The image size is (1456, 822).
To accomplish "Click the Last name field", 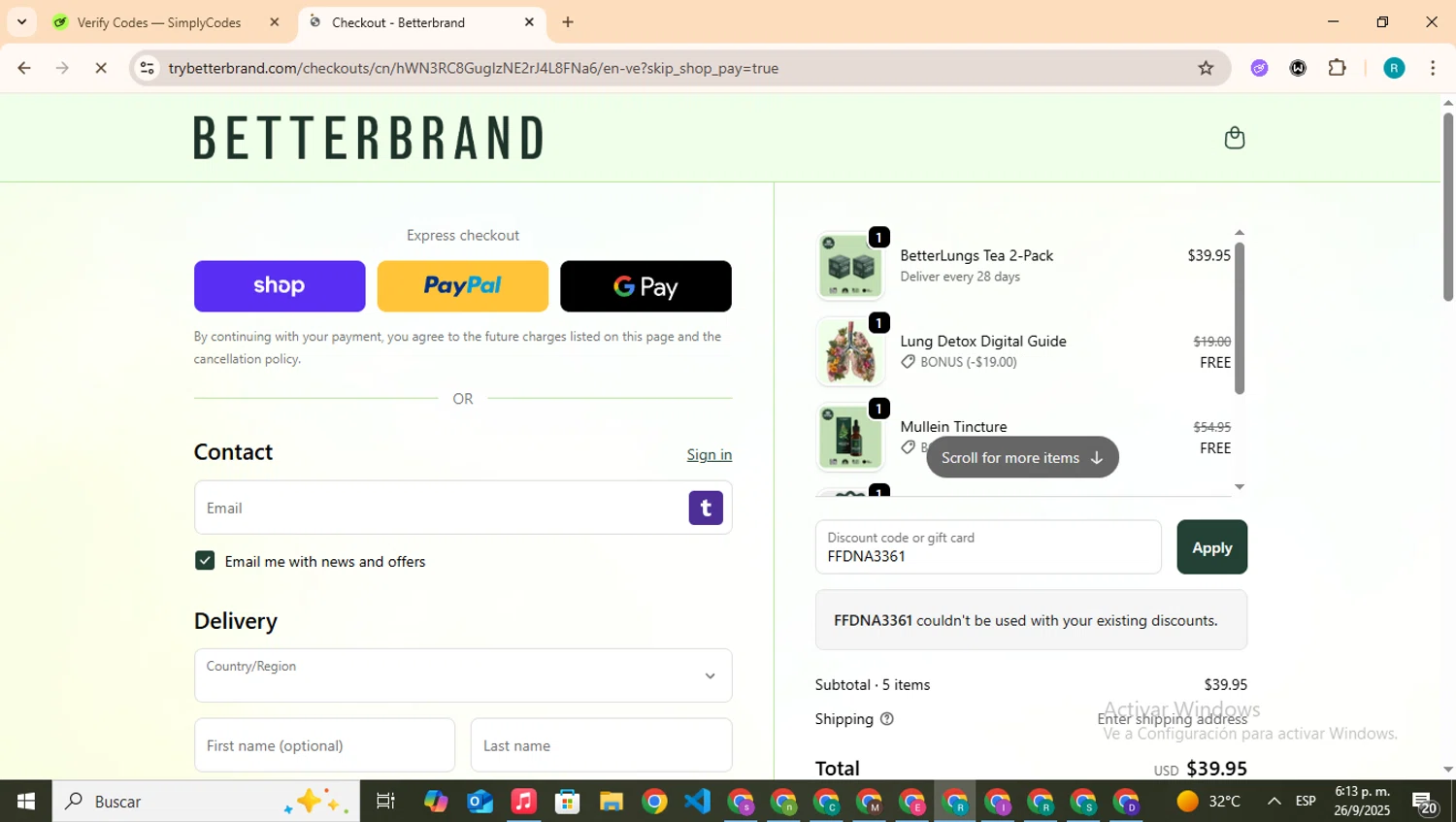I will pyautogui.click(x=602, y=745).
